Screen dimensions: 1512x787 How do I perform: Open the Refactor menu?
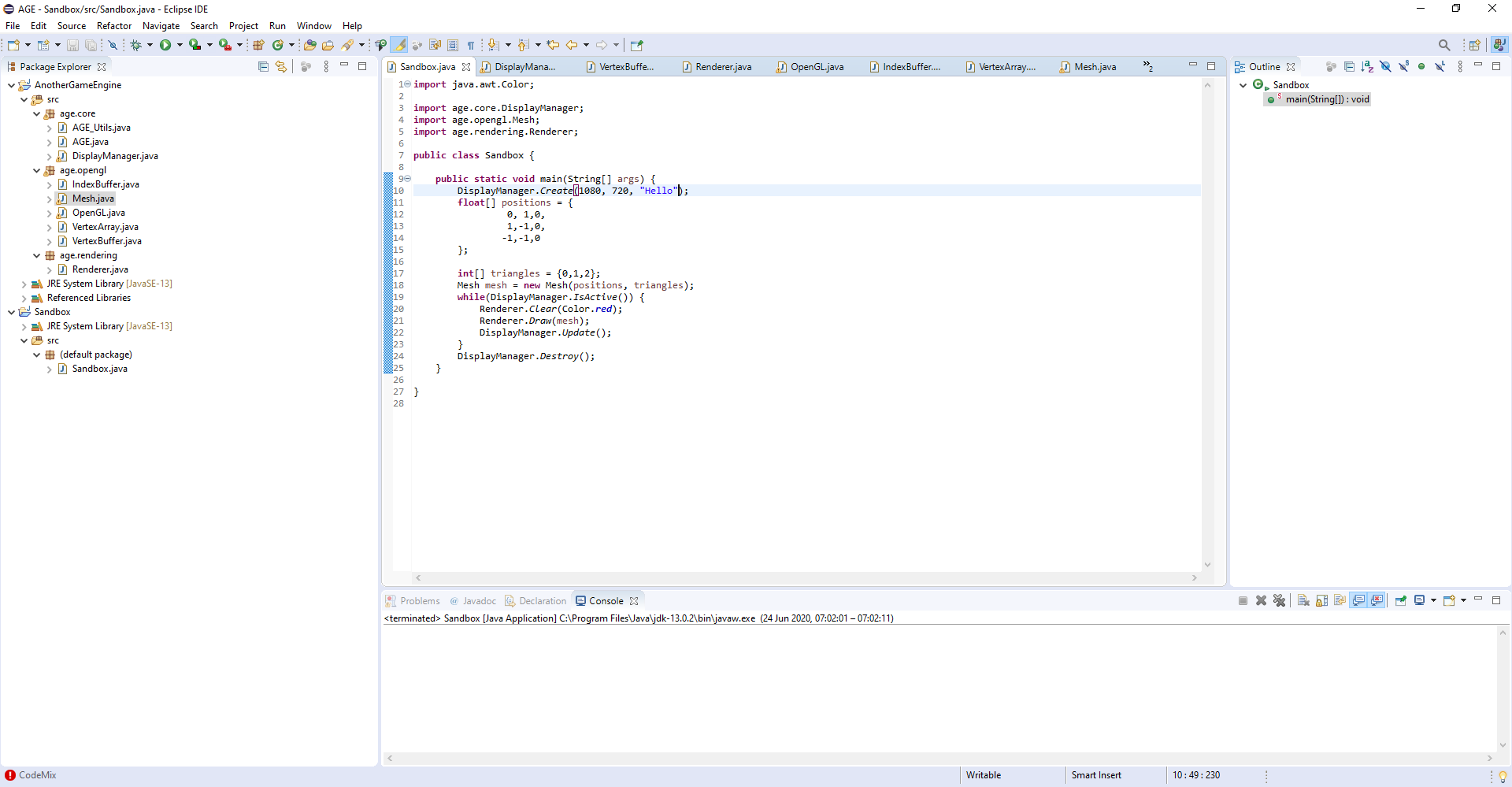pyautogui.click(x=114, y=26)
